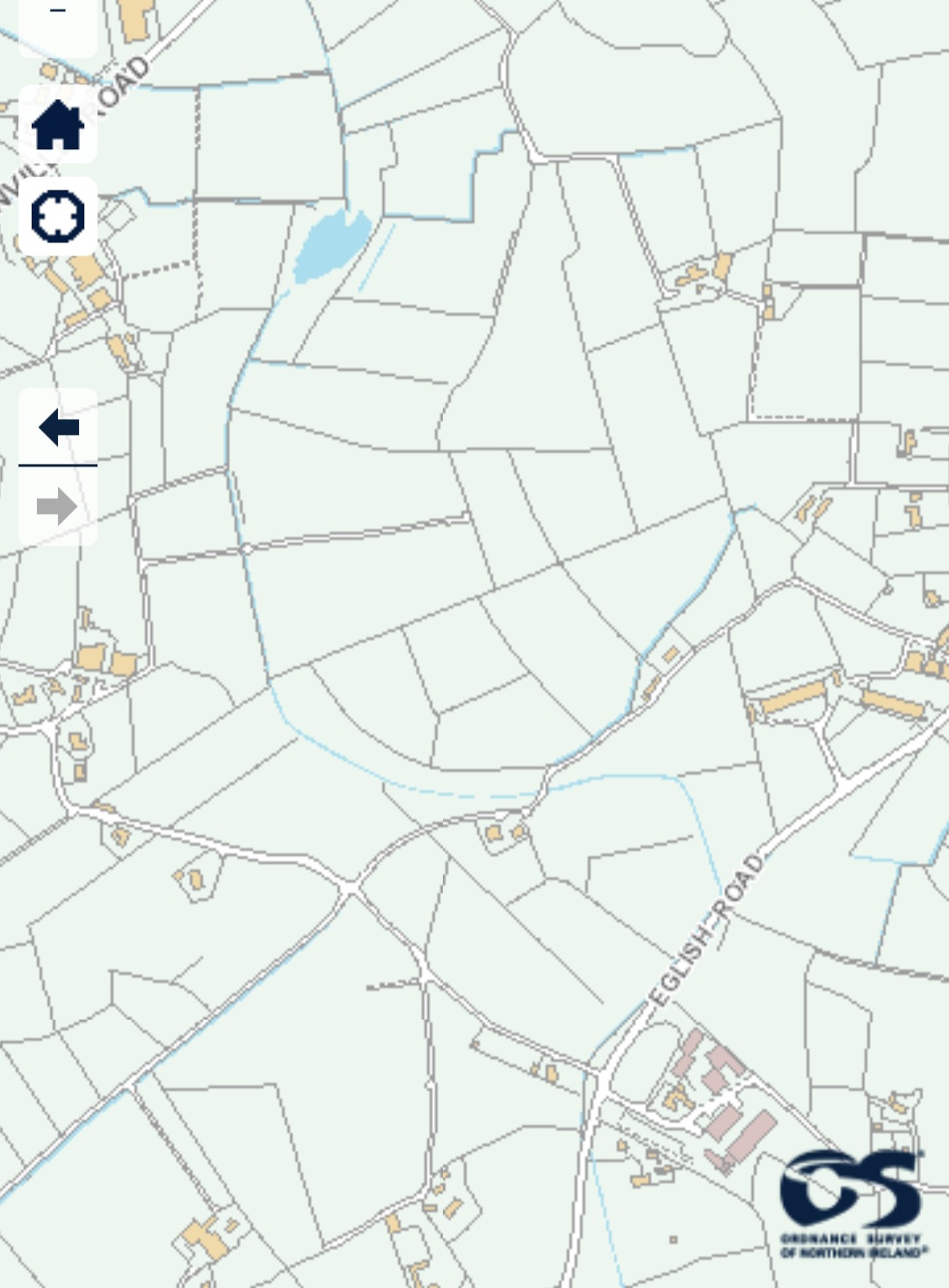Select the orange building pair just below the curved stream

pyautogui.click(x=505, y=832)
